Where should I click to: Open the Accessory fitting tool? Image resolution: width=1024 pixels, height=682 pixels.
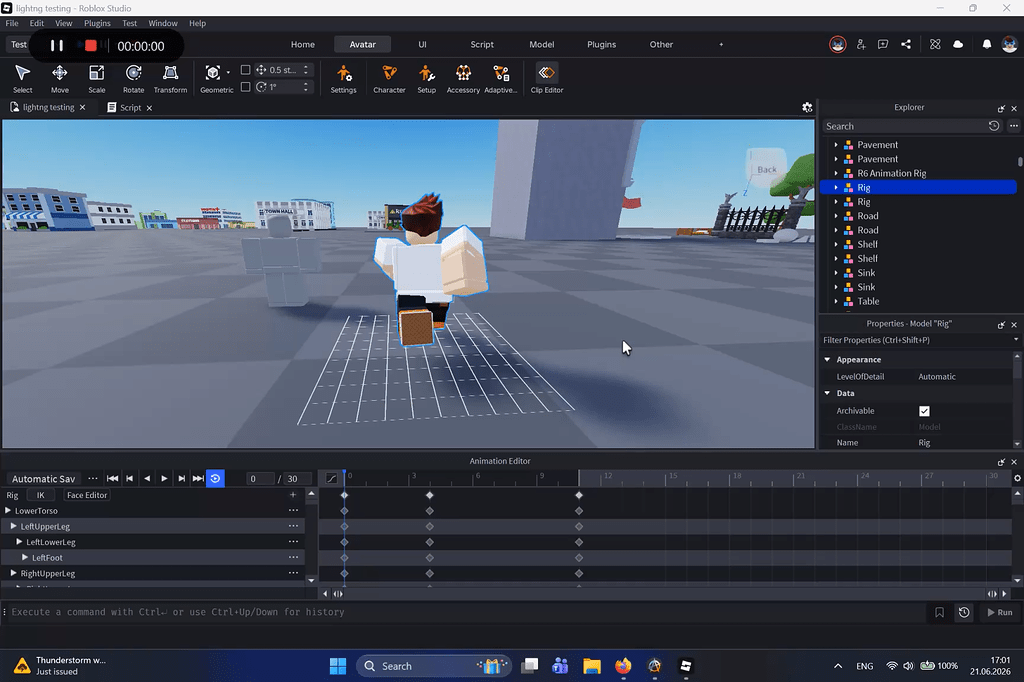(x=463, y=78)
